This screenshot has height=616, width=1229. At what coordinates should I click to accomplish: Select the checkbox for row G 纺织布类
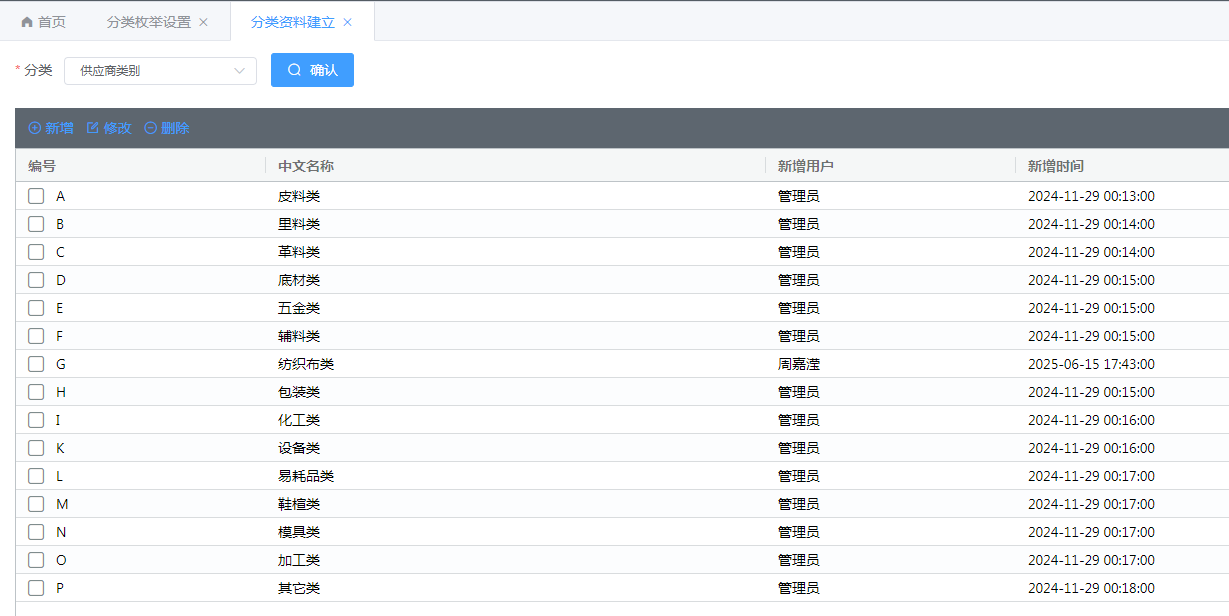pos(36,364)
